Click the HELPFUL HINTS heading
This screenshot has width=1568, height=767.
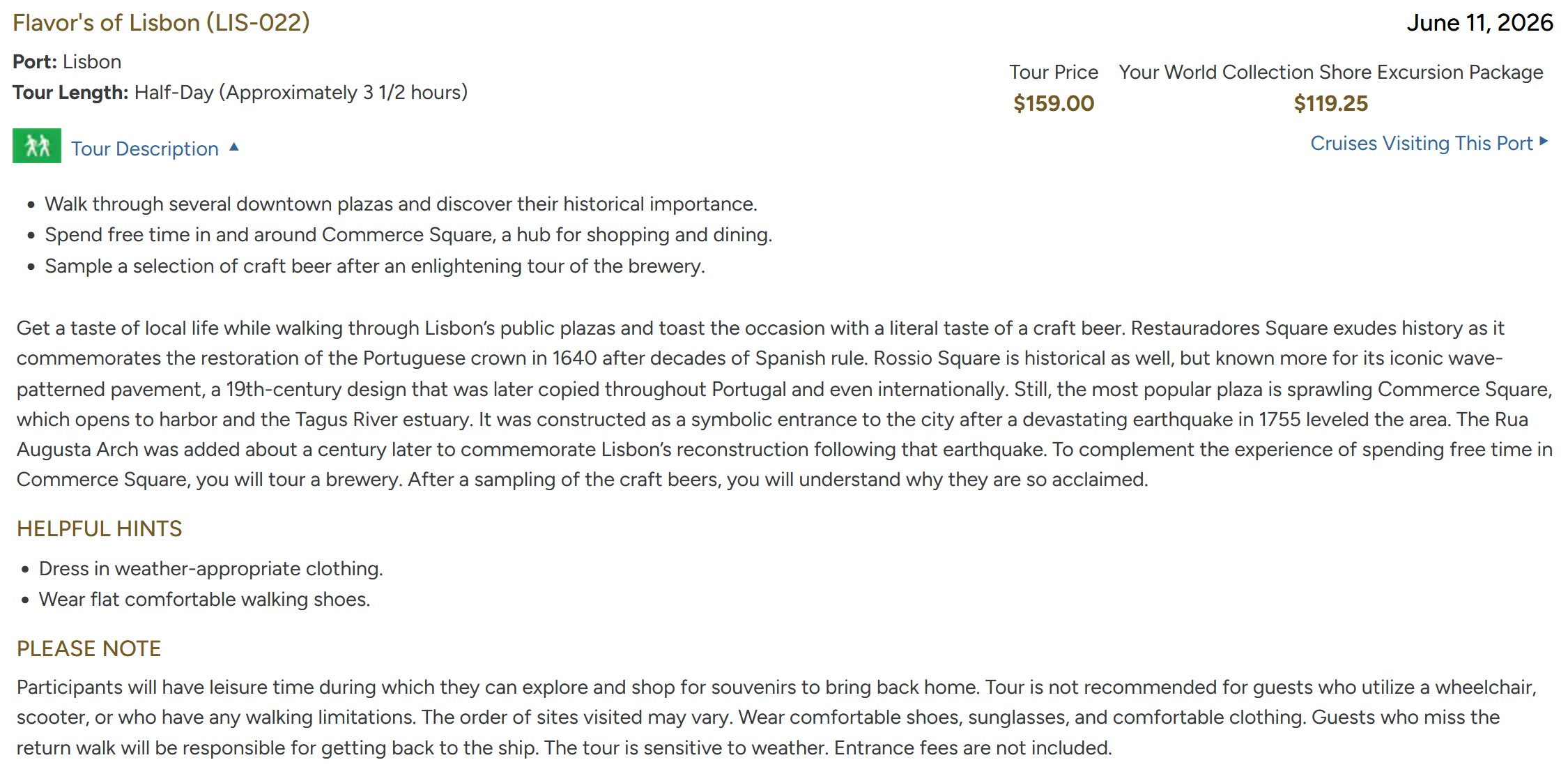99,529
